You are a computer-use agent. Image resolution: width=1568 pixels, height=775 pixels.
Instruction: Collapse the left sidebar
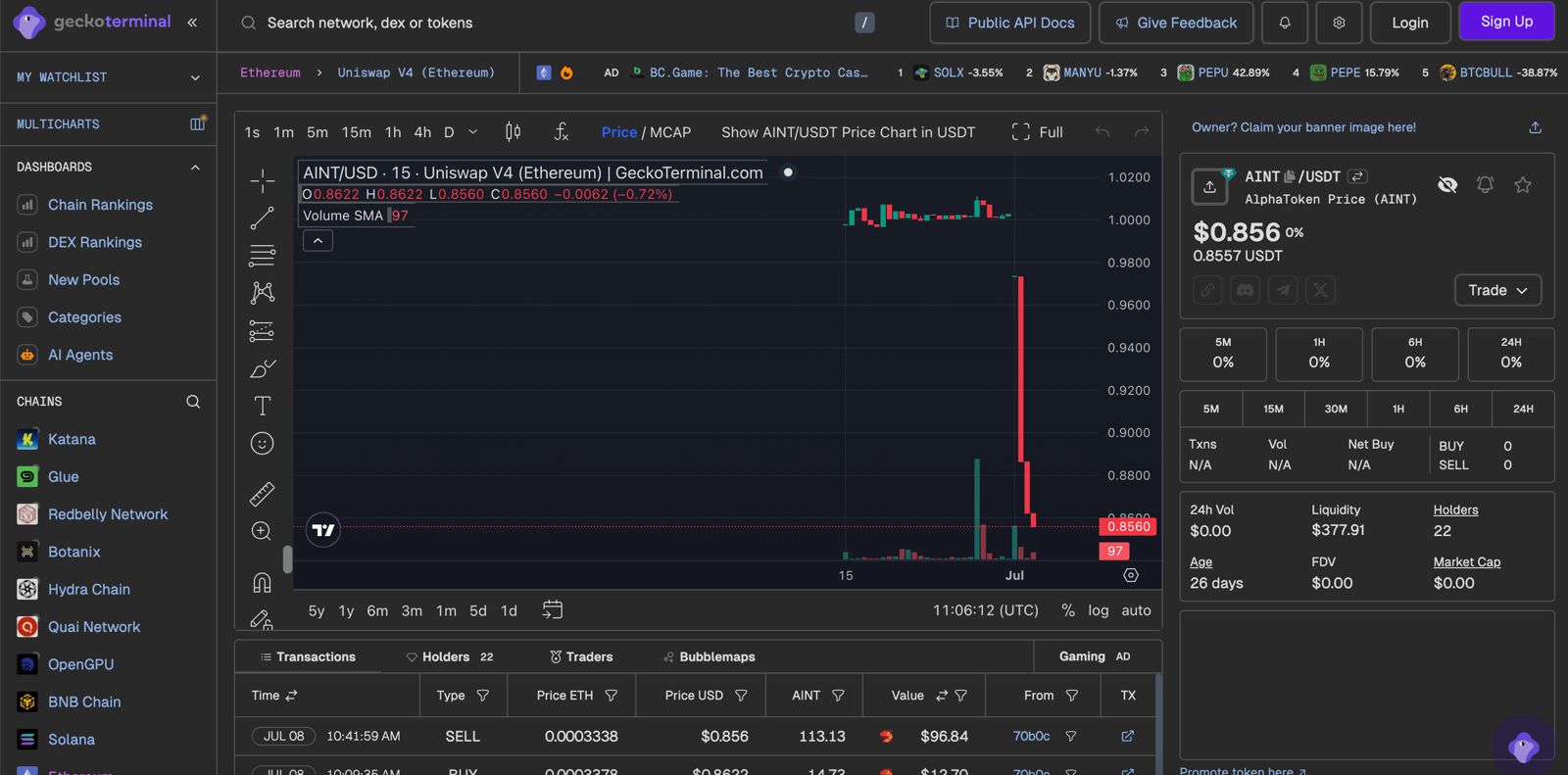pos(192,22)
